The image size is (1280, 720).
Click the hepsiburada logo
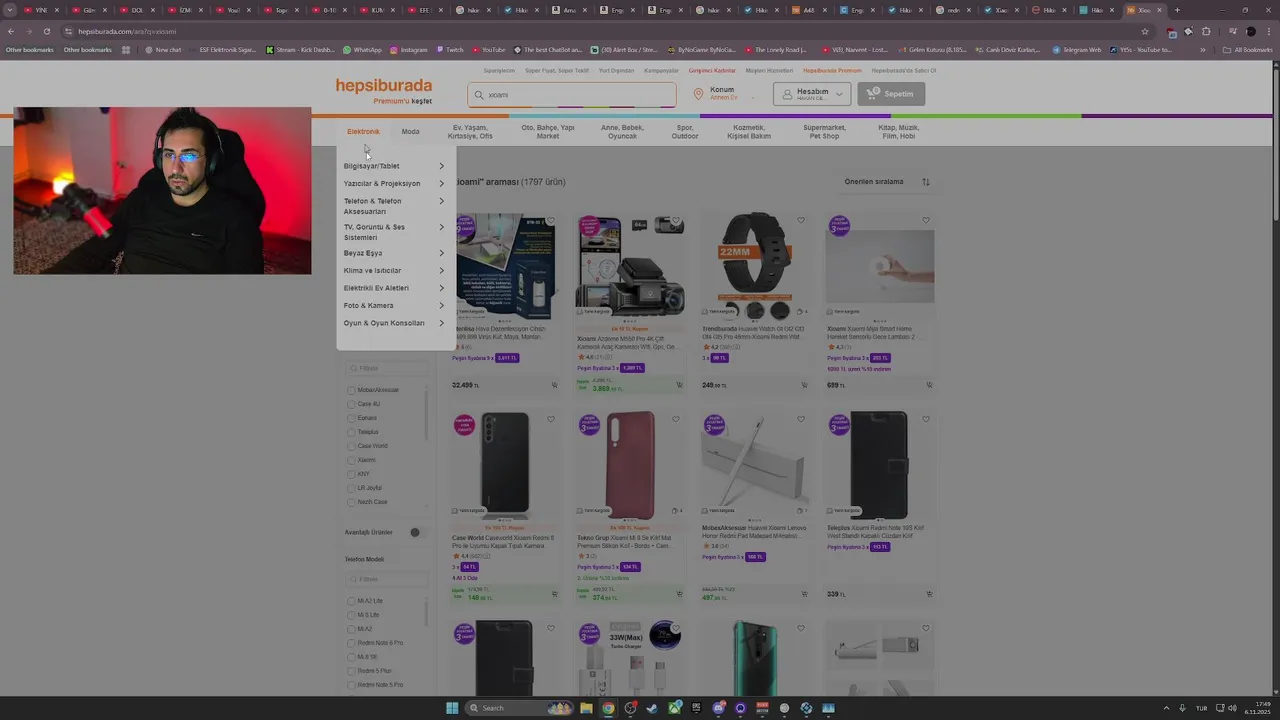pyautogui.click(x=384, y=86)
